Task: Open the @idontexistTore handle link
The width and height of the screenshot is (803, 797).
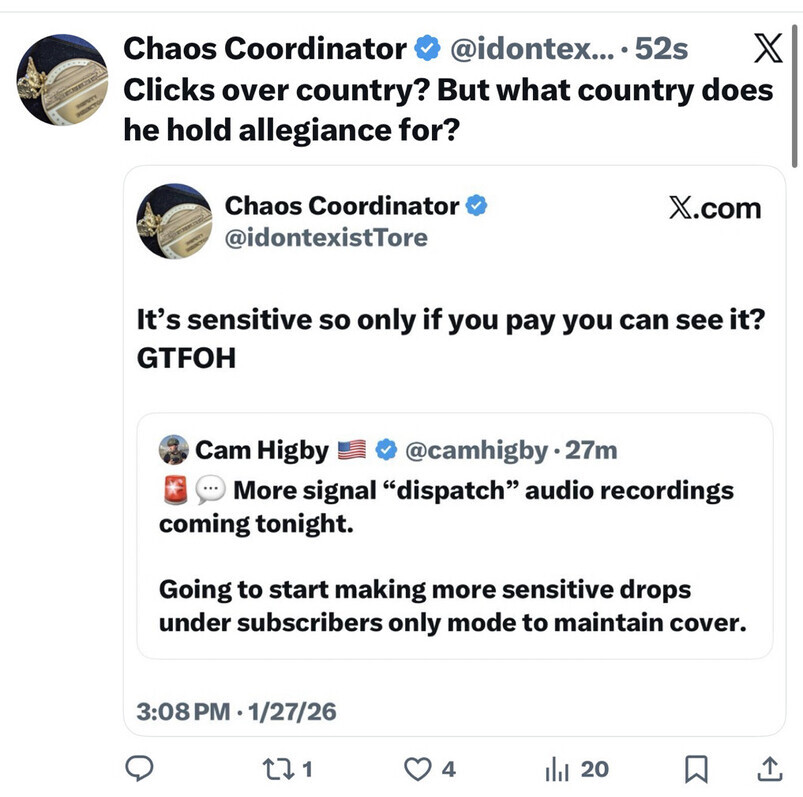Action: pos(326,238)
